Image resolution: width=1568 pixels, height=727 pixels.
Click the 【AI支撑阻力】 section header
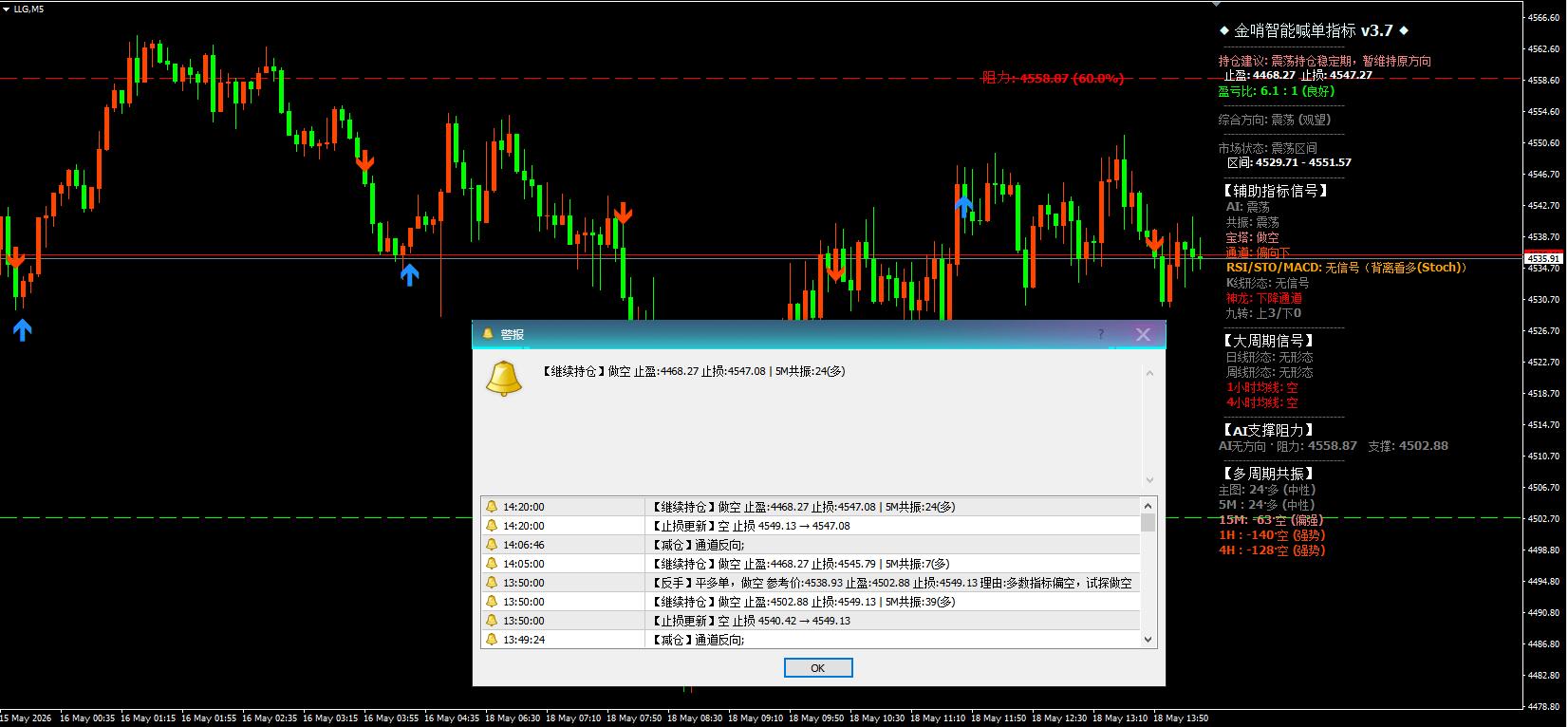(x=1268, y=430)
